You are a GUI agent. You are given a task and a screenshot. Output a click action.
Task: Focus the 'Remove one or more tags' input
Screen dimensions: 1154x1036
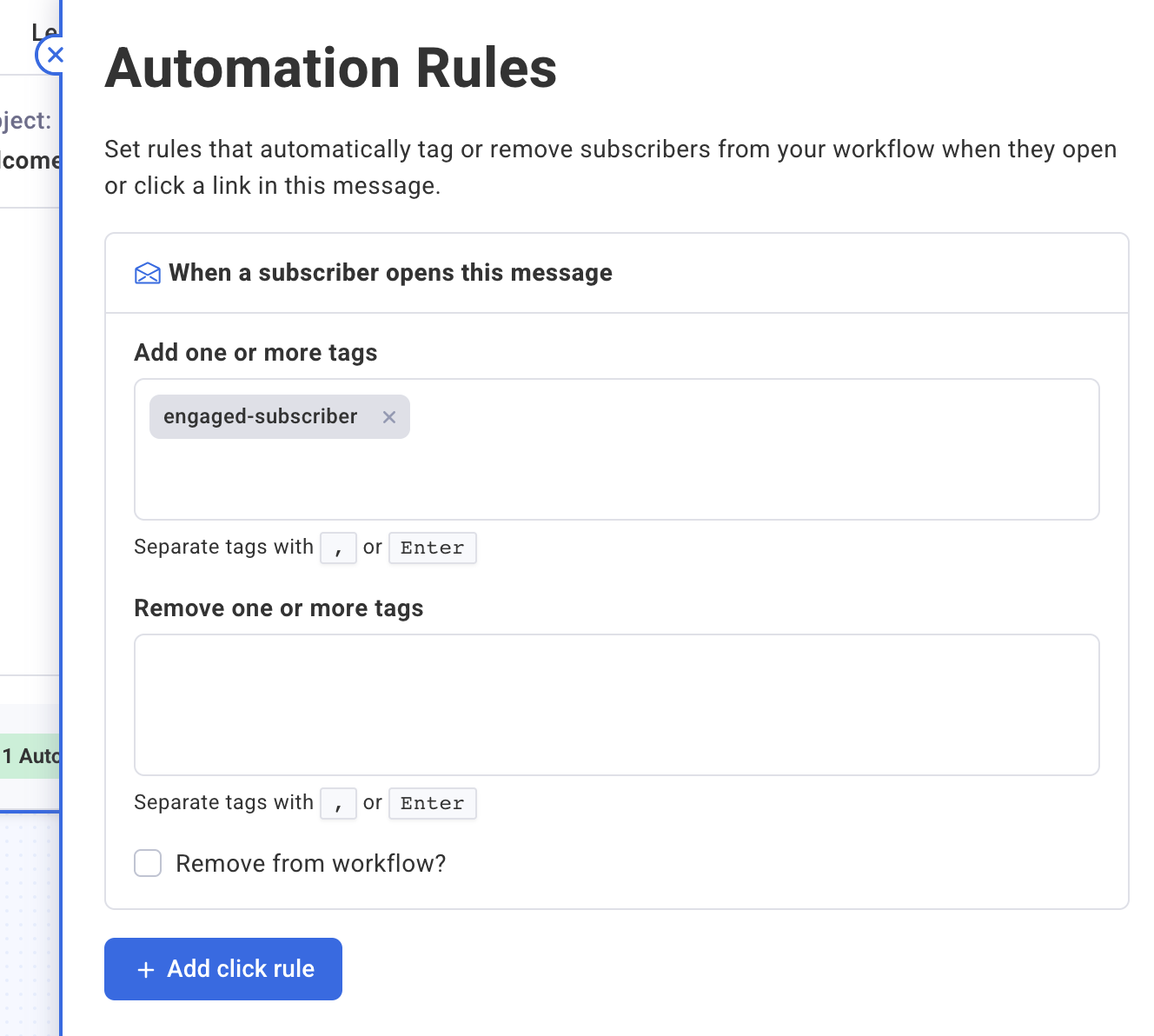(616, 705)
